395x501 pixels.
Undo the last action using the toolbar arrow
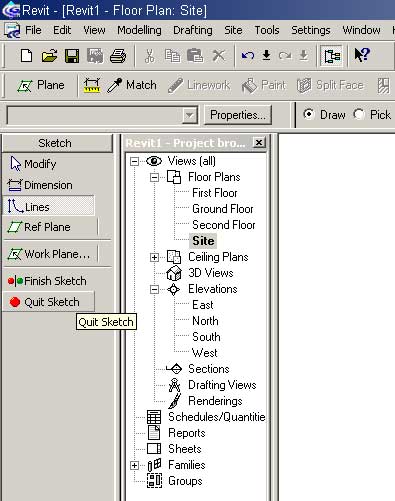click(x=248, y=55)
